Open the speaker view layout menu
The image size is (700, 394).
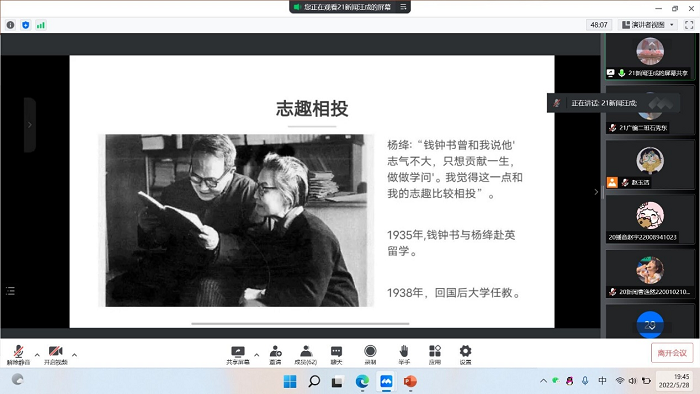(x=648, y=25)
